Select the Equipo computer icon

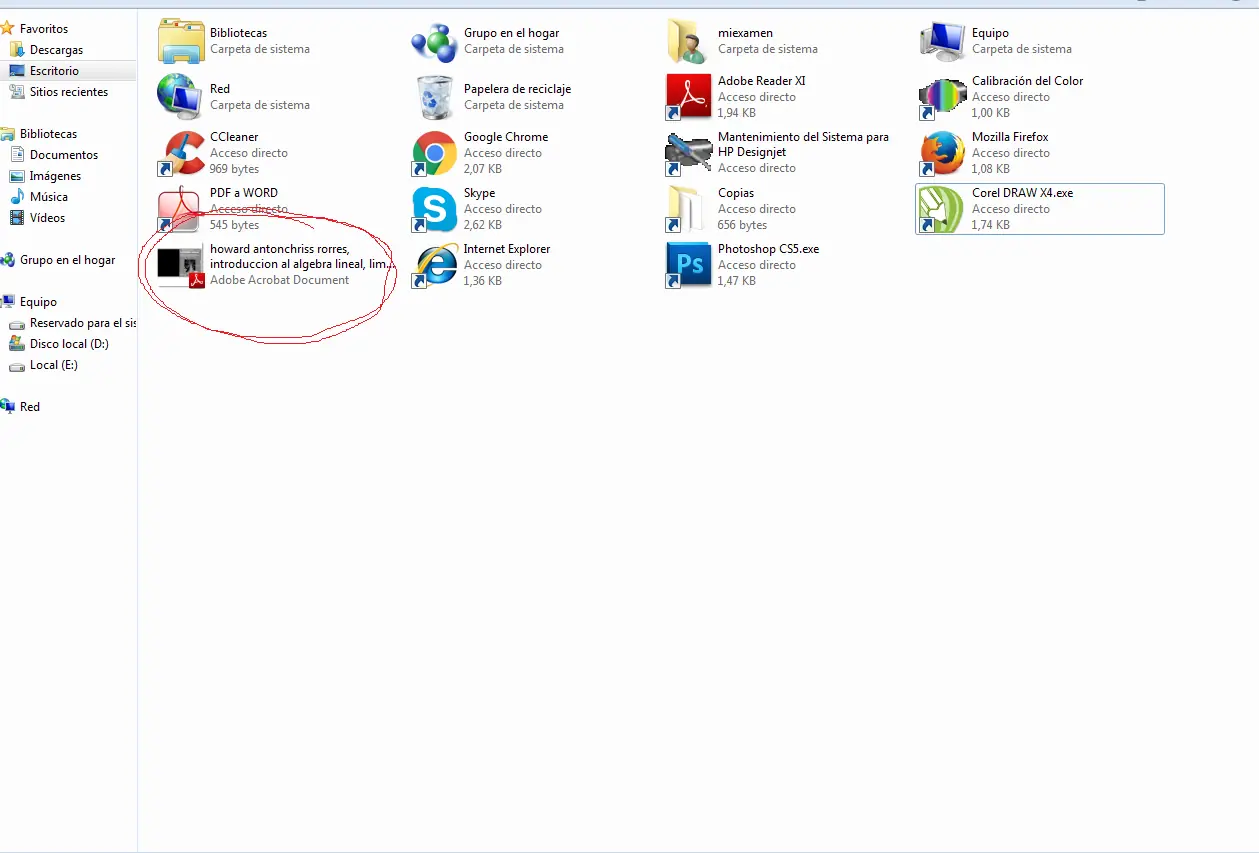tap(943, 41)
